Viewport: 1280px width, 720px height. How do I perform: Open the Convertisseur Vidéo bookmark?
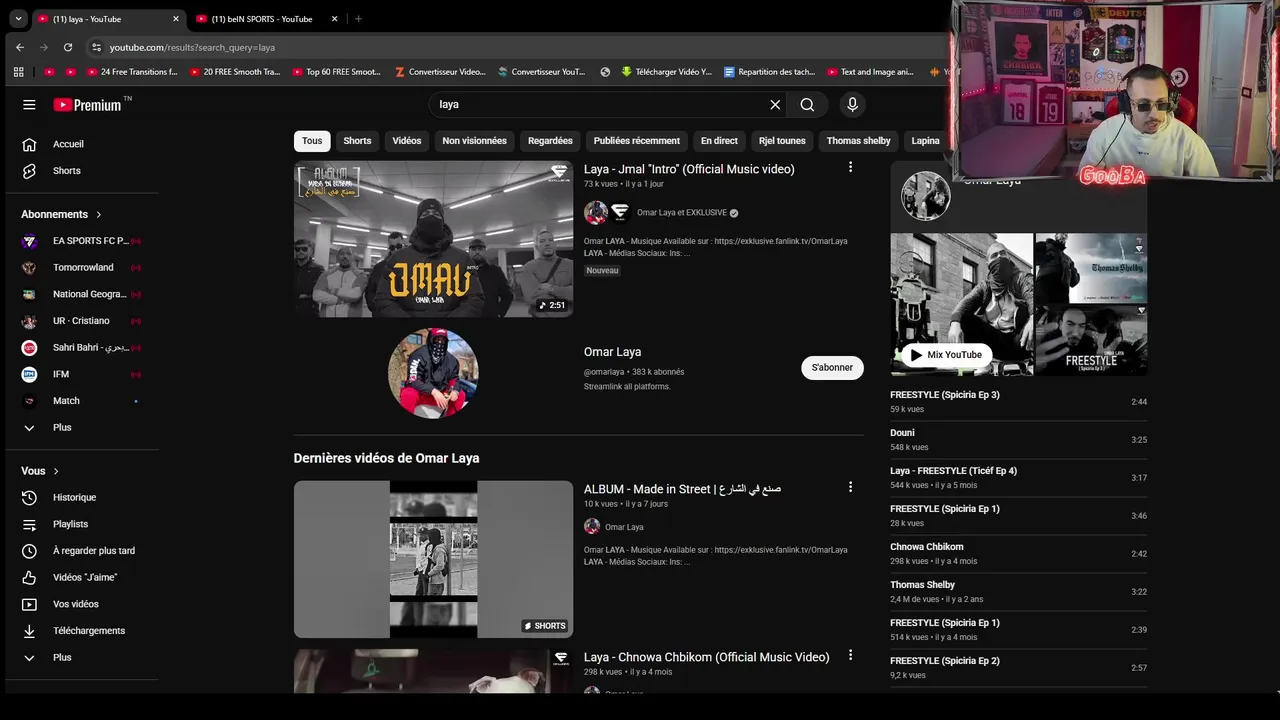(440, 72)
